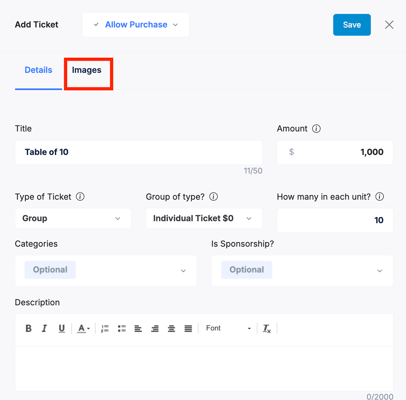Viewport: 406px width, 400px height.
Task: Align description text to the left
Action: 138,329
